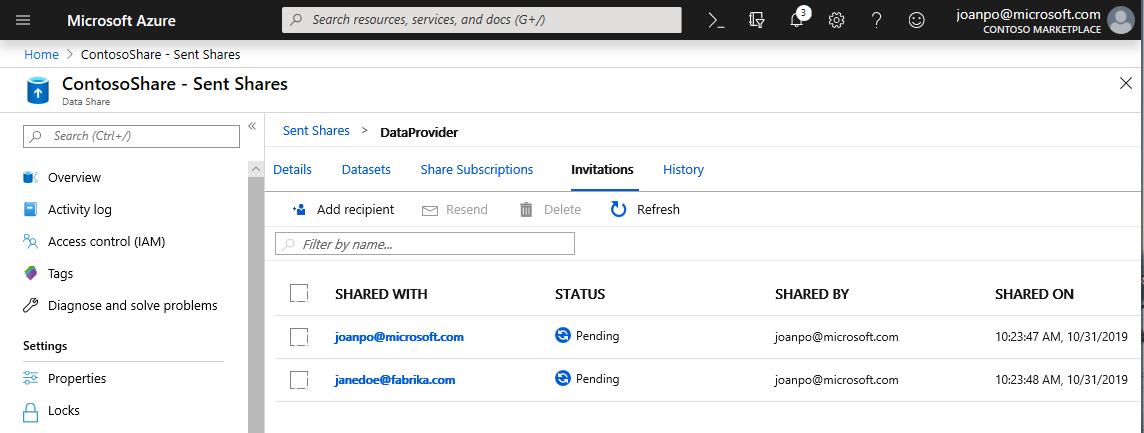This screenshot has width=1144, height=433.
Task: Focus the top resource search box
Action: 482,20
